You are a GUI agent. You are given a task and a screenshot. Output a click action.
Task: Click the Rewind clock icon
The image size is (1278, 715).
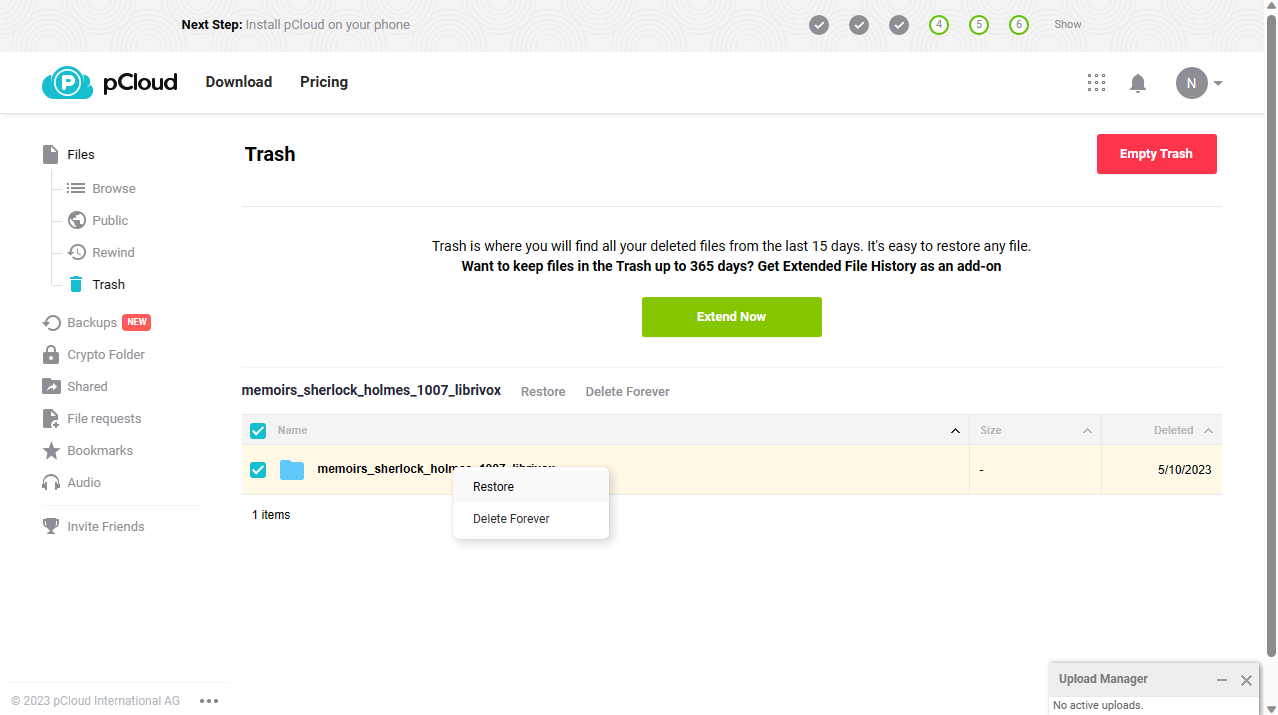click(76, 252)
